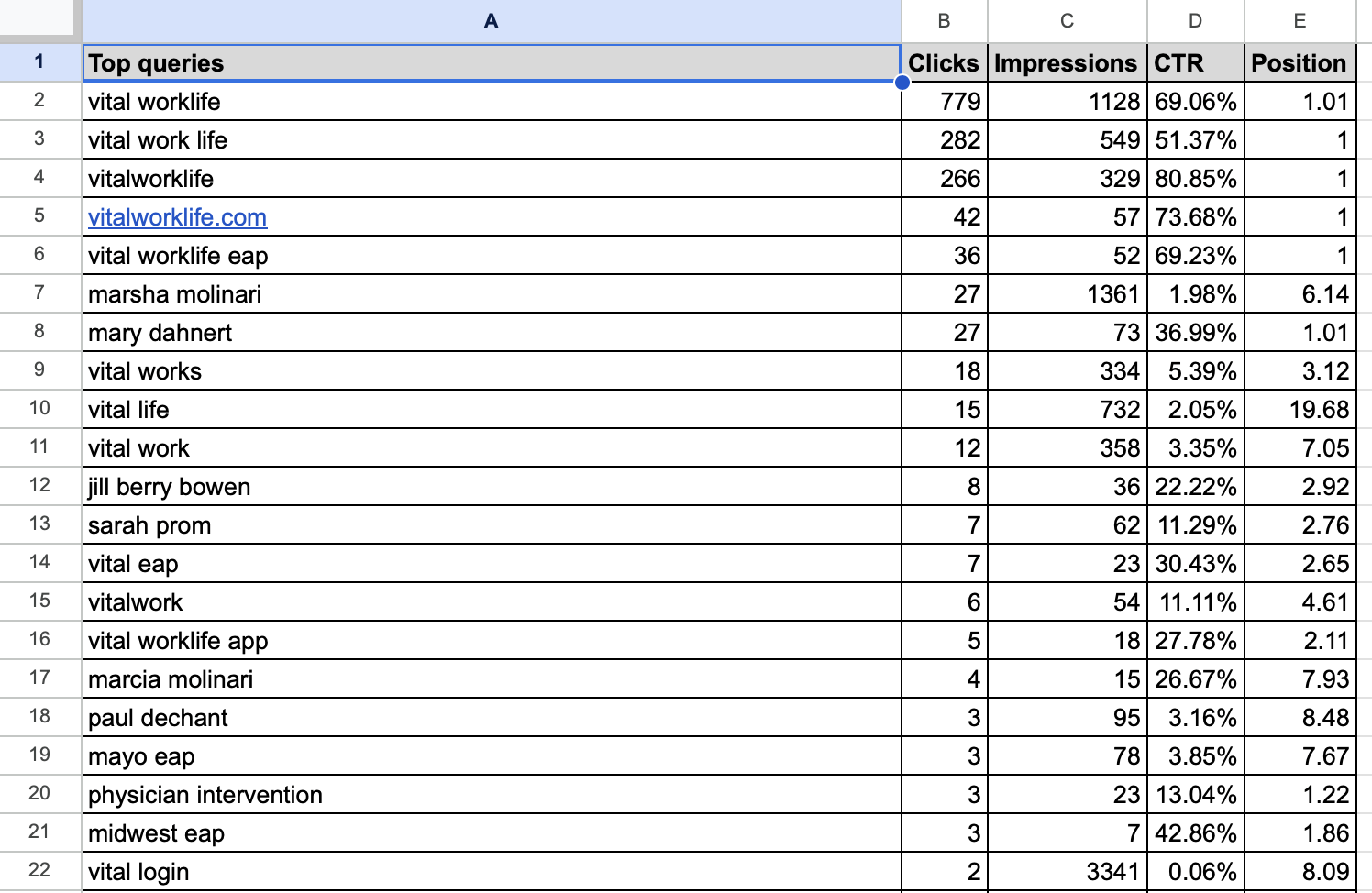The width and height of the screenshot is (1372, 893).
Task: Select the CTR value 73.68%
Action: pos(1196,217)
